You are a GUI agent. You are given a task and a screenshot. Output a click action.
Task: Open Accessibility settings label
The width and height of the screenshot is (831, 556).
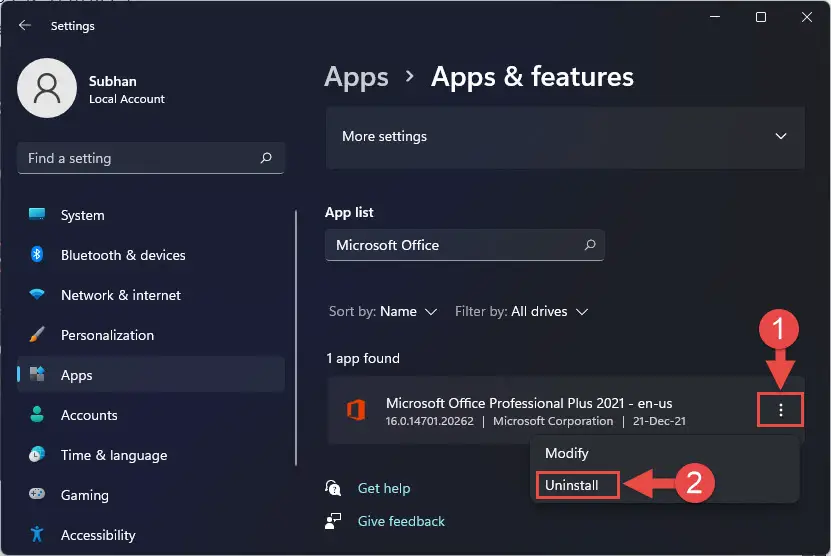click(x=98, y=535)
